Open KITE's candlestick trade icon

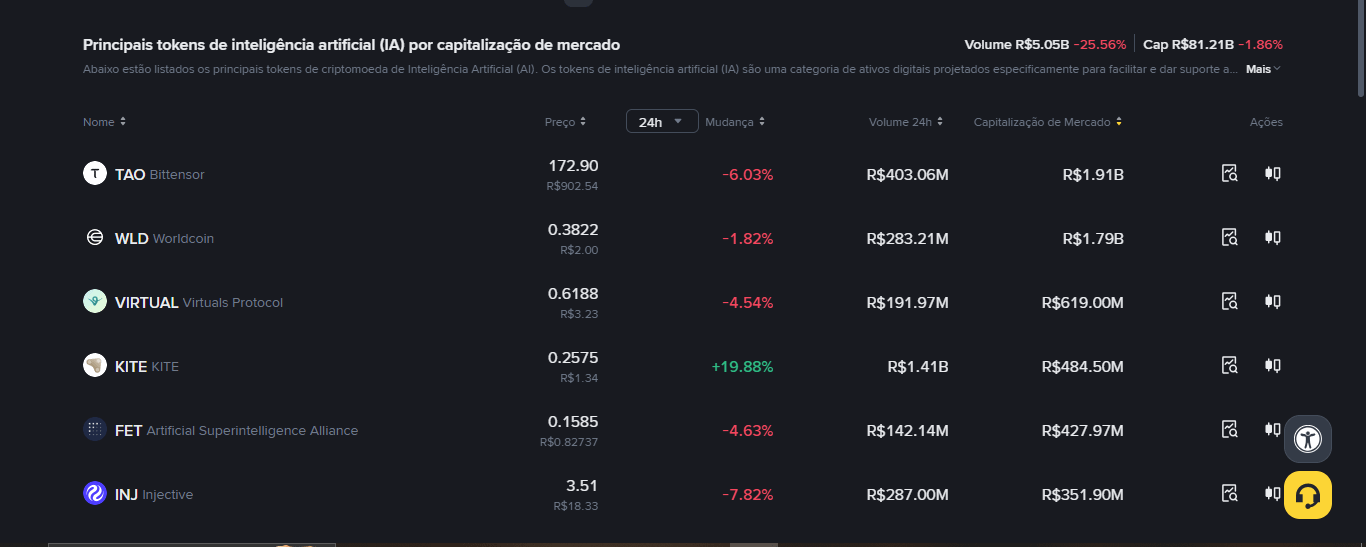click(1272, 366)
